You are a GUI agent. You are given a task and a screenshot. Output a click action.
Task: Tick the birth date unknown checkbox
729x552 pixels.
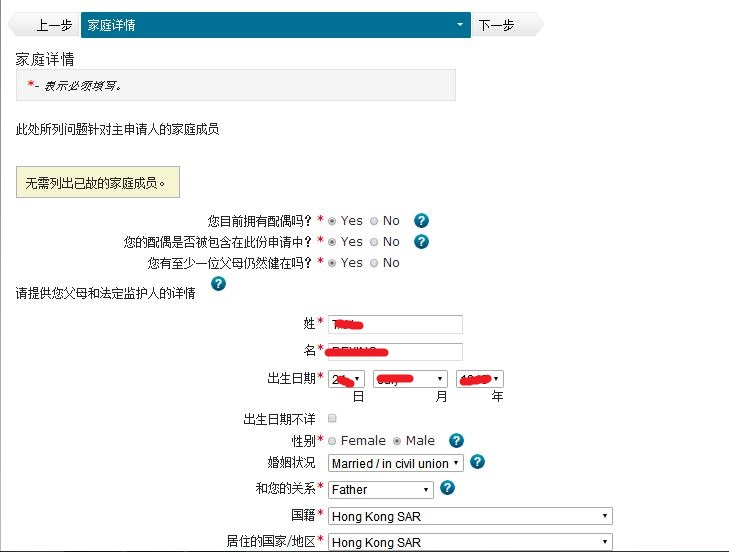point(333,418)
